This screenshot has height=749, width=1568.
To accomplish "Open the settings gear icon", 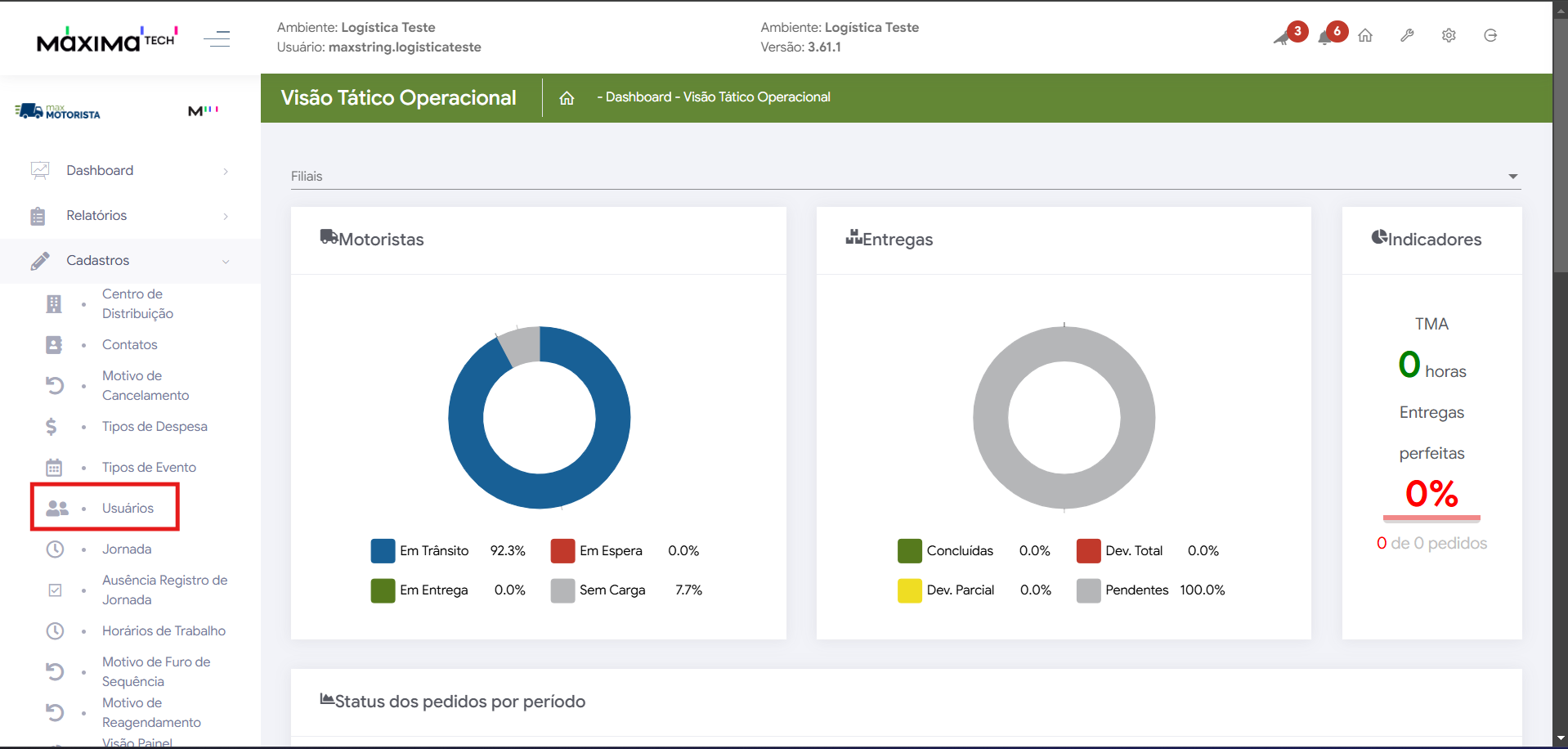I will pos(1449,36).
